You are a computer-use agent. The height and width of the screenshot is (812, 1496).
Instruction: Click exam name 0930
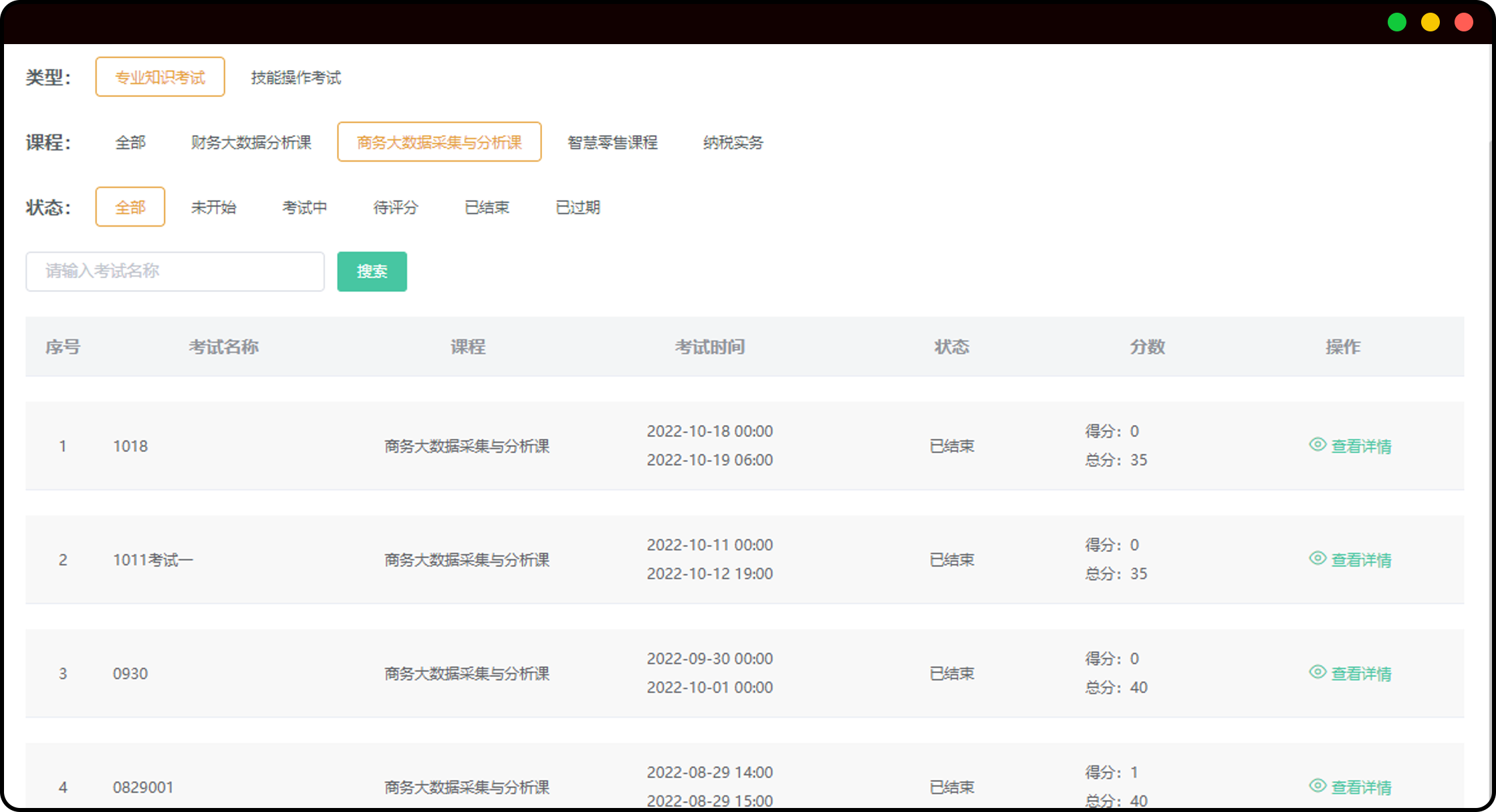130,673
